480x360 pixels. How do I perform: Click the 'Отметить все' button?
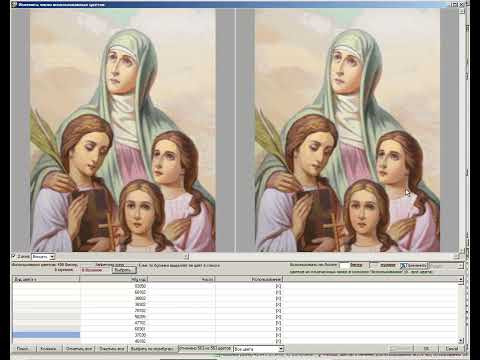pyautogui.click(x=79, y=349)
